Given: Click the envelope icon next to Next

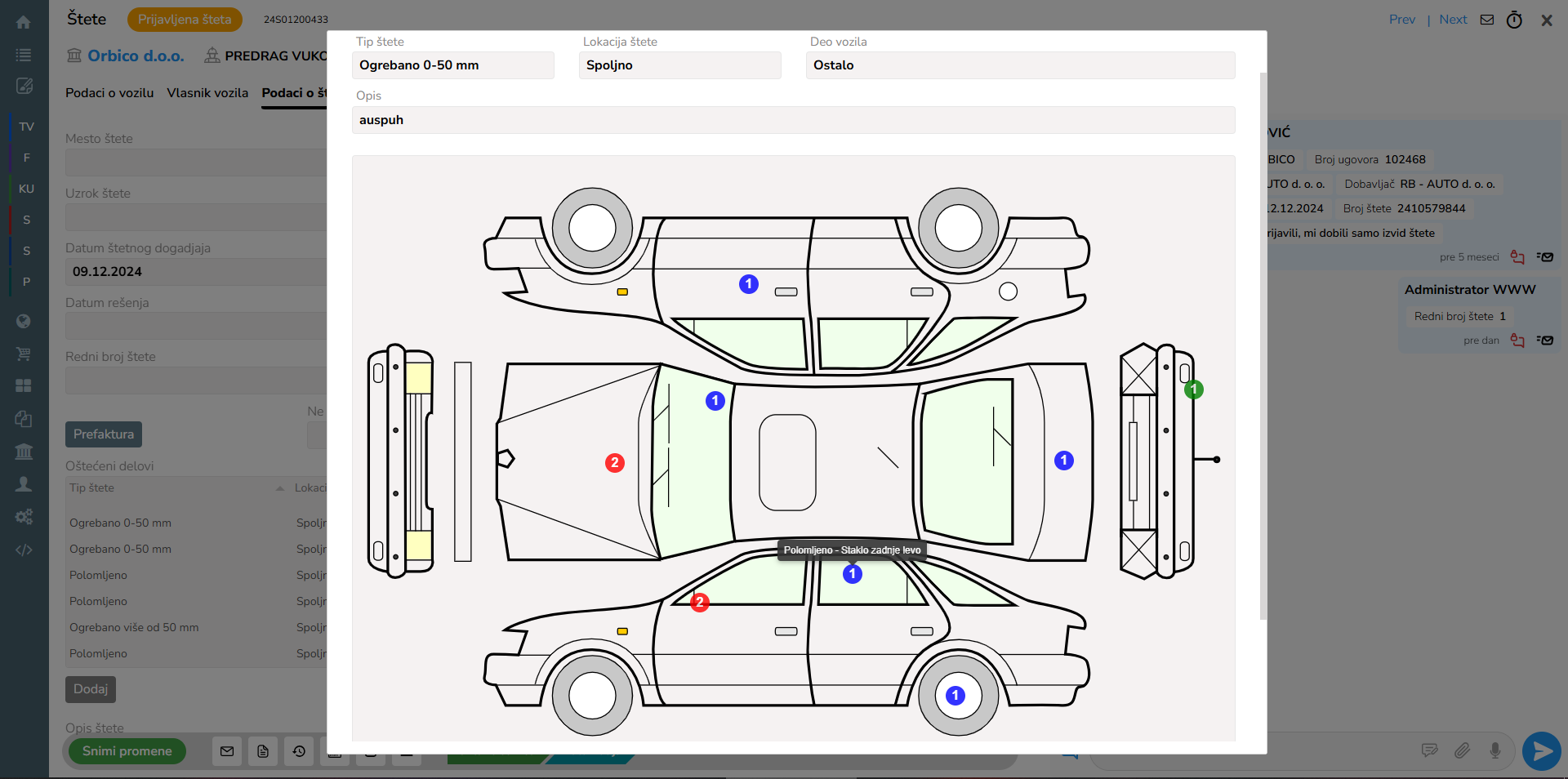Looking at the screenshot, I should 1487,20.
